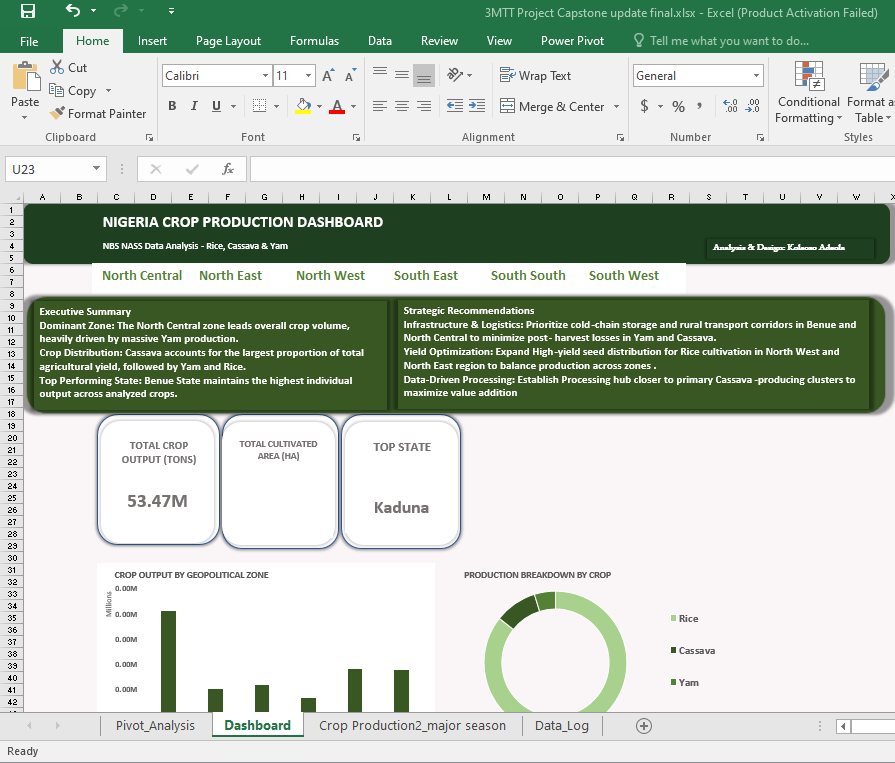Toggle Align Right
This screenshot has height=763, width=895.
[424, 106]
